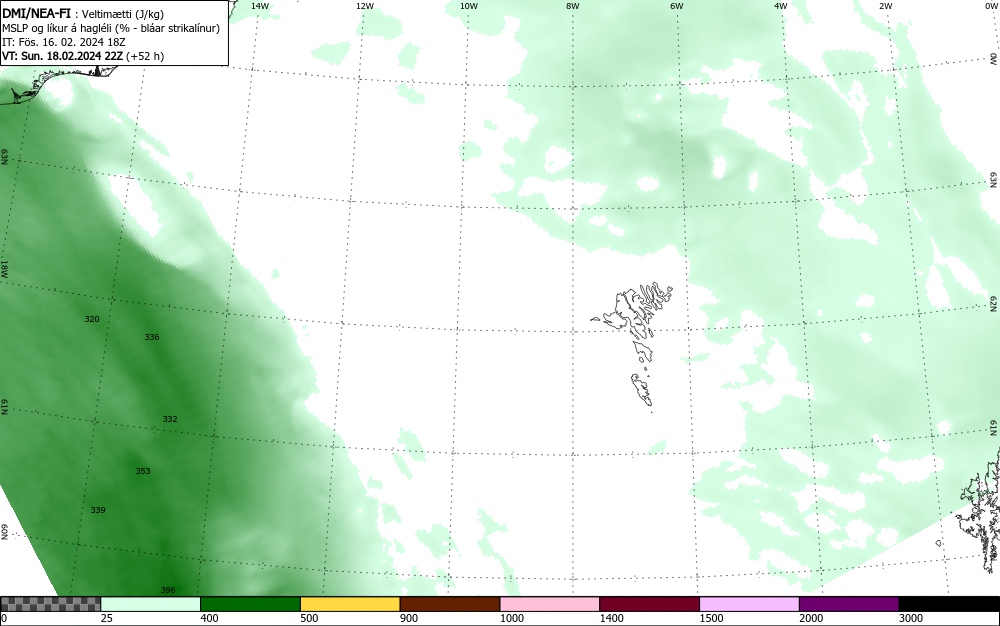Image resolution: width=1000 pixels, height=626 pixels.
Task: Click the legend scale value 1400
Action: coord(611,618)
